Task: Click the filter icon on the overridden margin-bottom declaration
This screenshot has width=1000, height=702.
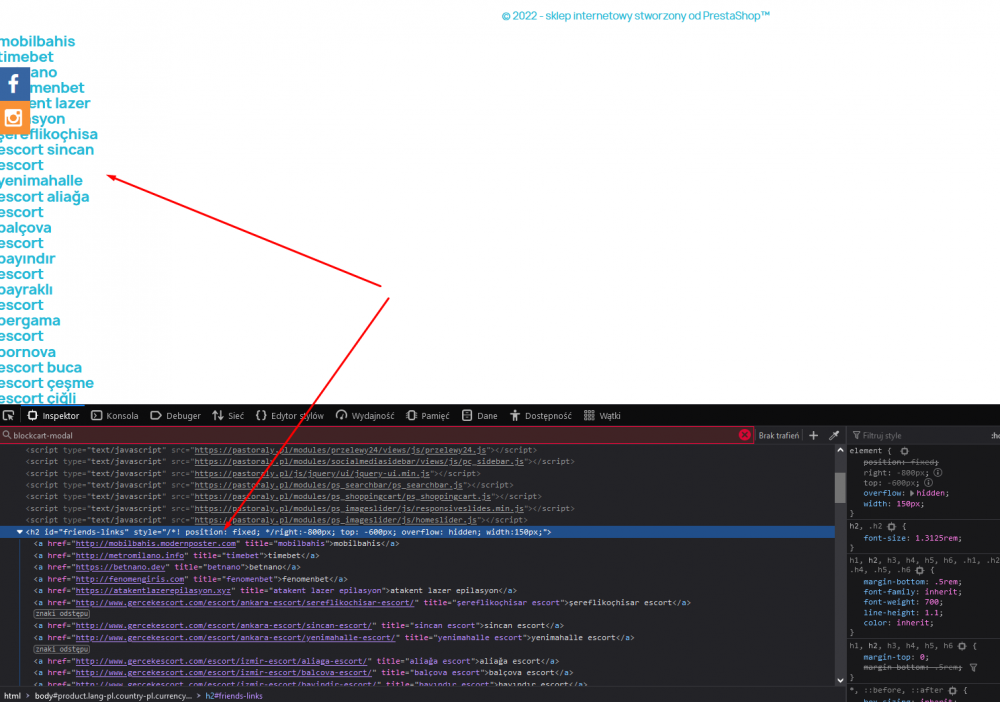Action: 974,668
